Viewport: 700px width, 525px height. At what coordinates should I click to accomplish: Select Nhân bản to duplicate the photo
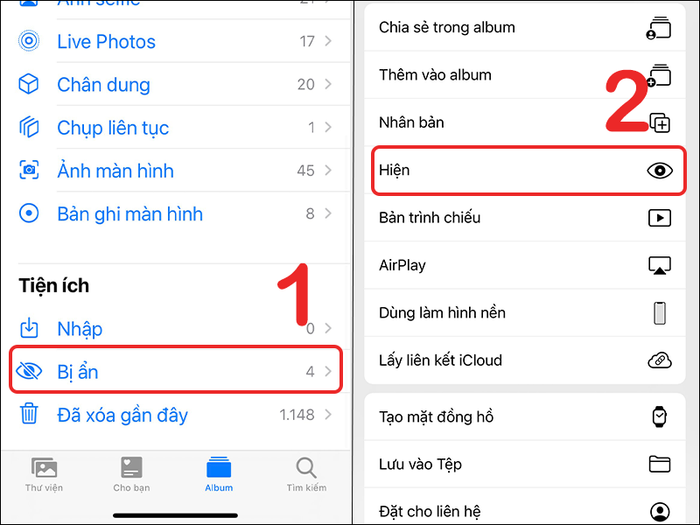point(525,122)
